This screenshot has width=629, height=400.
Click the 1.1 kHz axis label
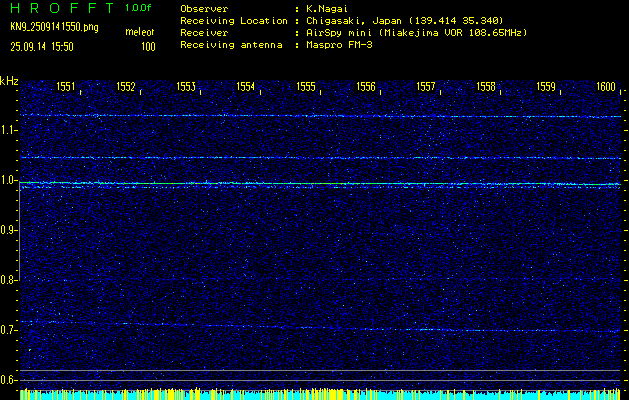coord(7,130)
